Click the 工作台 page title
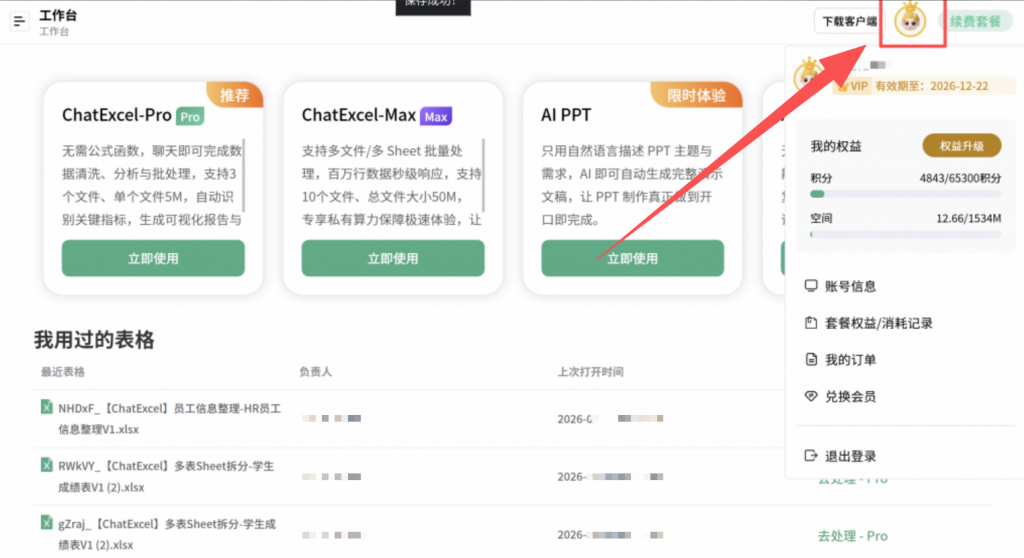Viewport: 1024px width, 558px height. coord(58,15)
